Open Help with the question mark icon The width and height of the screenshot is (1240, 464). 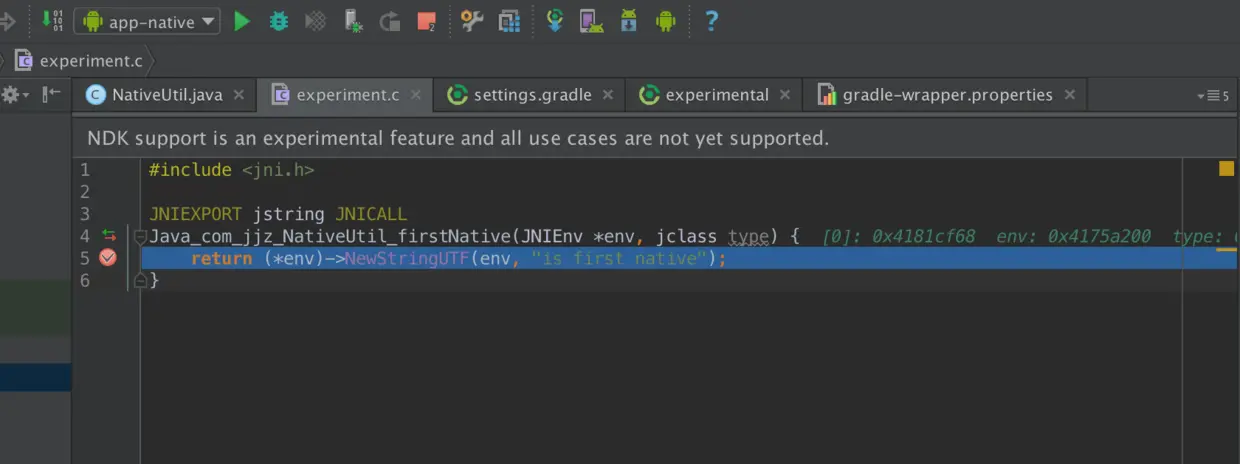pyautogui.click(x=711, y=20)
